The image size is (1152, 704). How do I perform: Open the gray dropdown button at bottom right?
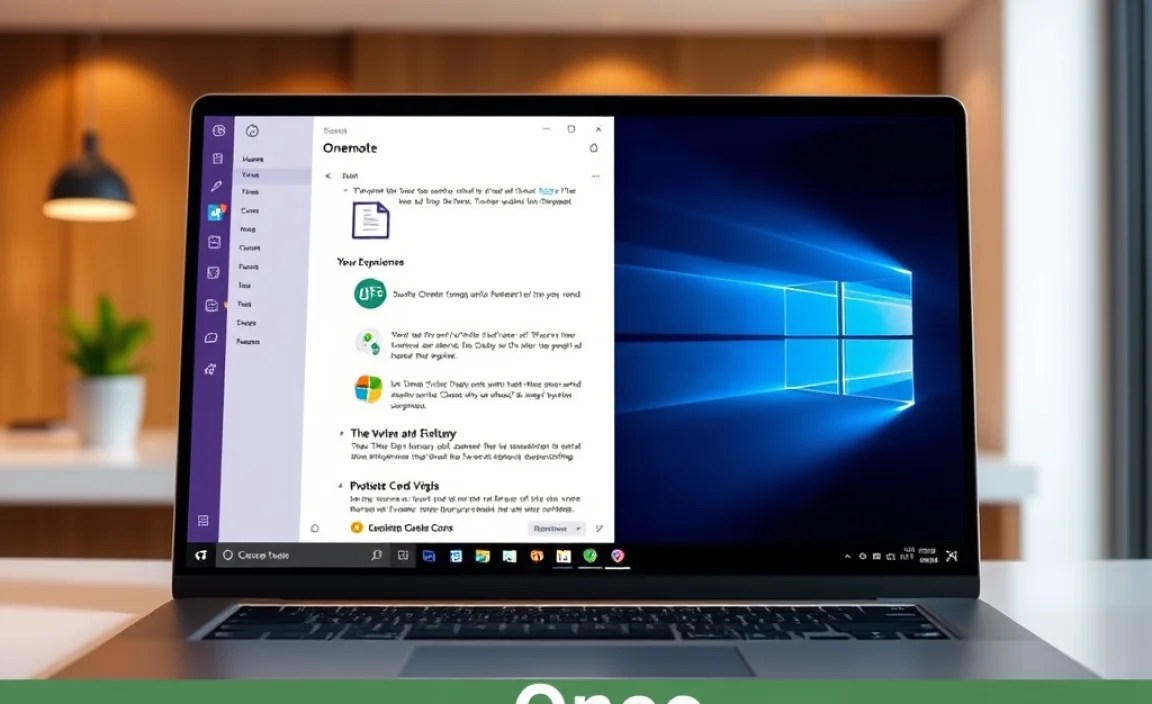point(556,528)
